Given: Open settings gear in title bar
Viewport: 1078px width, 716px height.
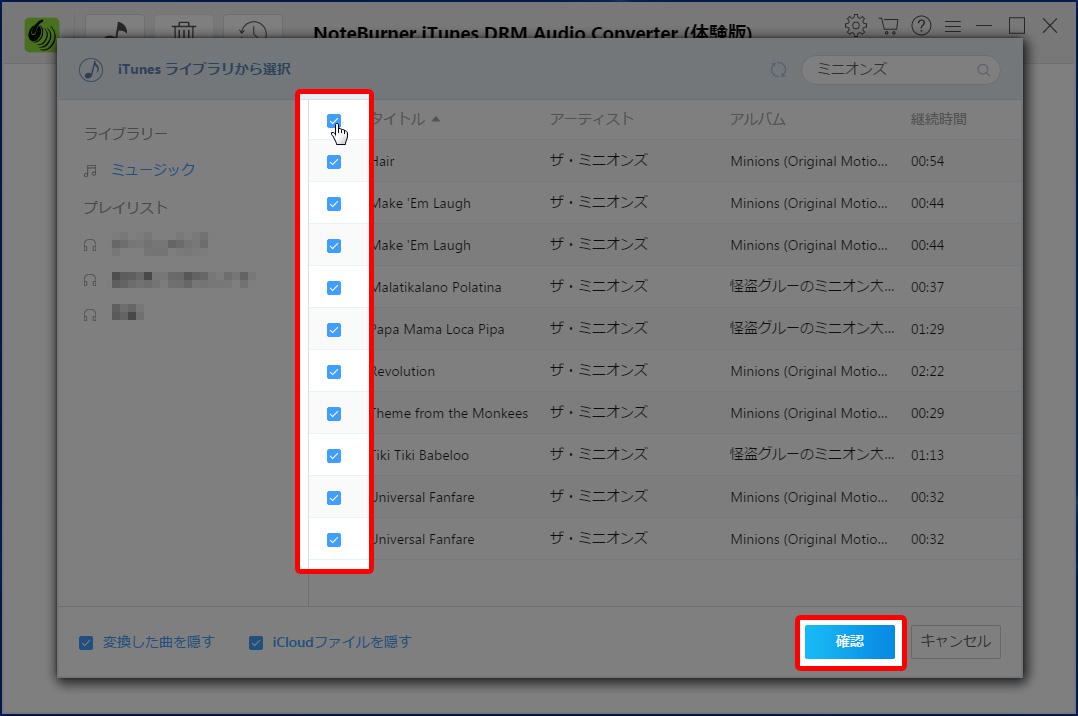Looking at the screenshot, I should [x=855, y=25].
